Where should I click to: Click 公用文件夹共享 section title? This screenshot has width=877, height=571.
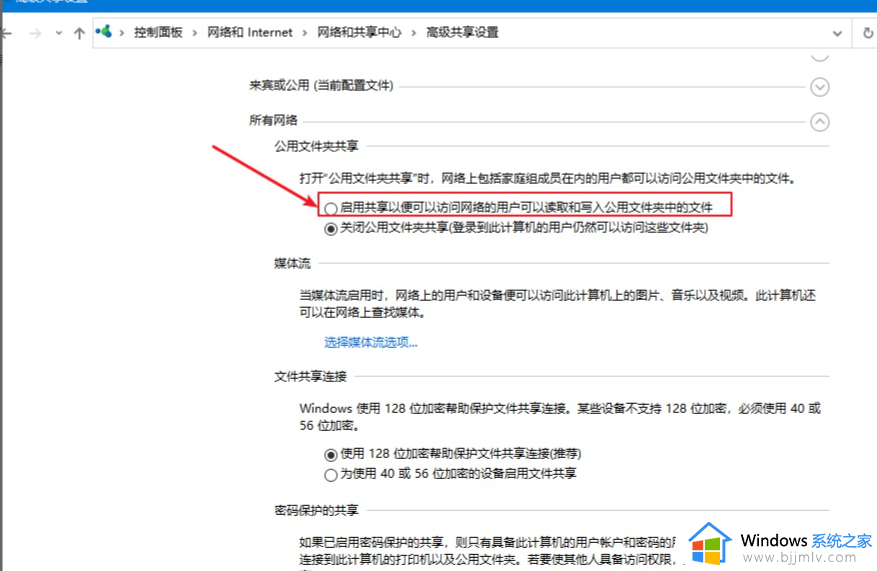tap(316, 147)
